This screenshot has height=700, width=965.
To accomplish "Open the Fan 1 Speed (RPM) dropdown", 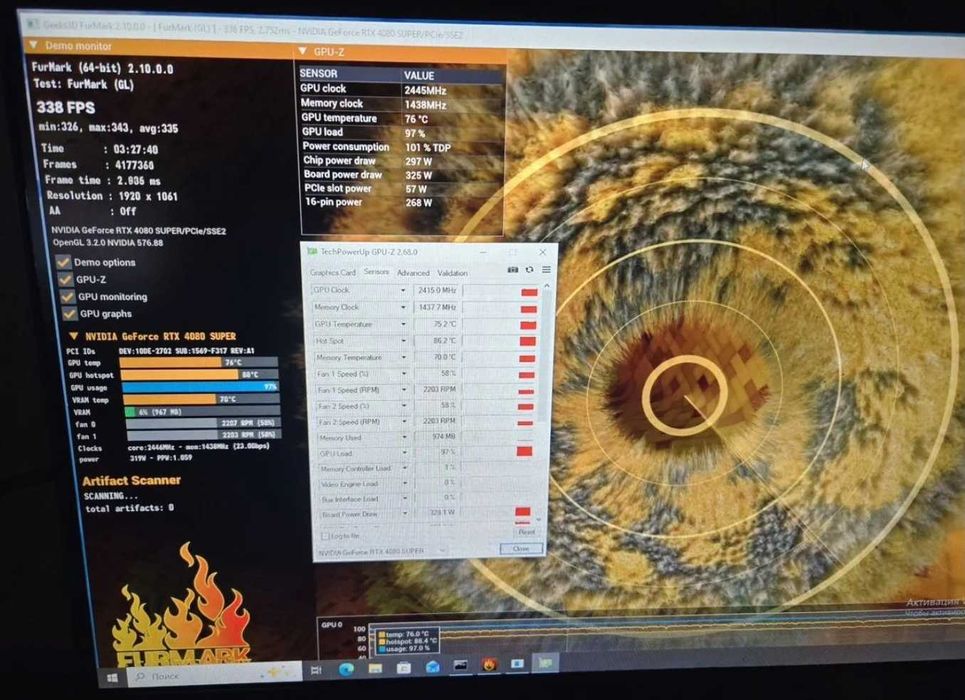I will point(405,390).
